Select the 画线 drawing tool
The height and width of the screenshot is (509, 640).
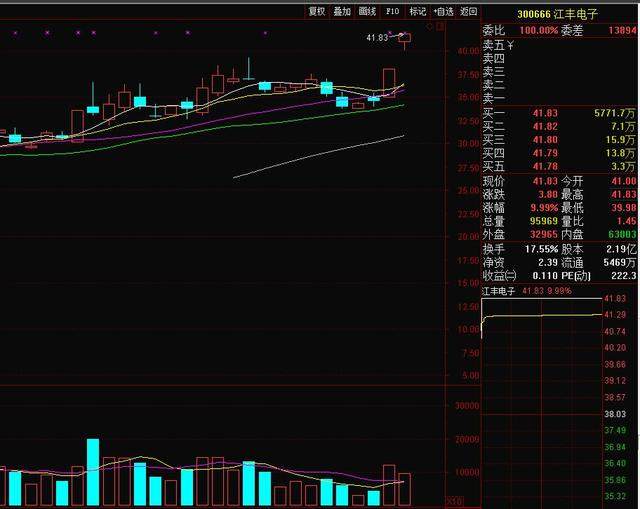tap(367, 12)
